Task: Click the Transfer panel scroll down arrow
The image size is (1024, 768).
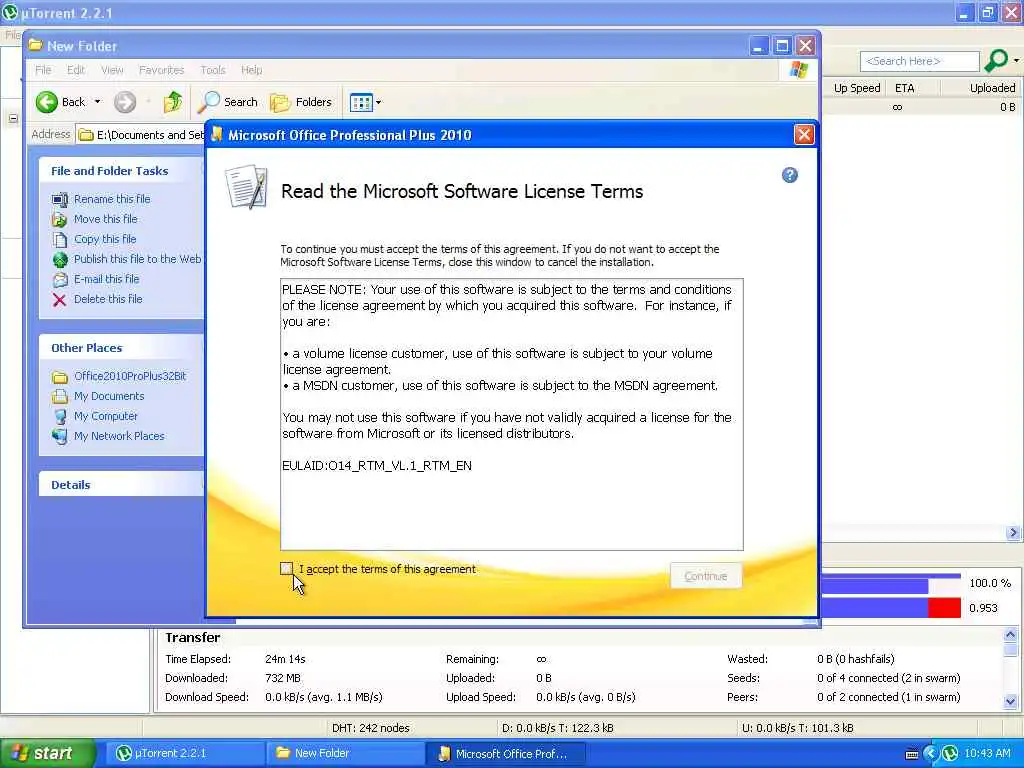Action: click(x=1010, y=702)
